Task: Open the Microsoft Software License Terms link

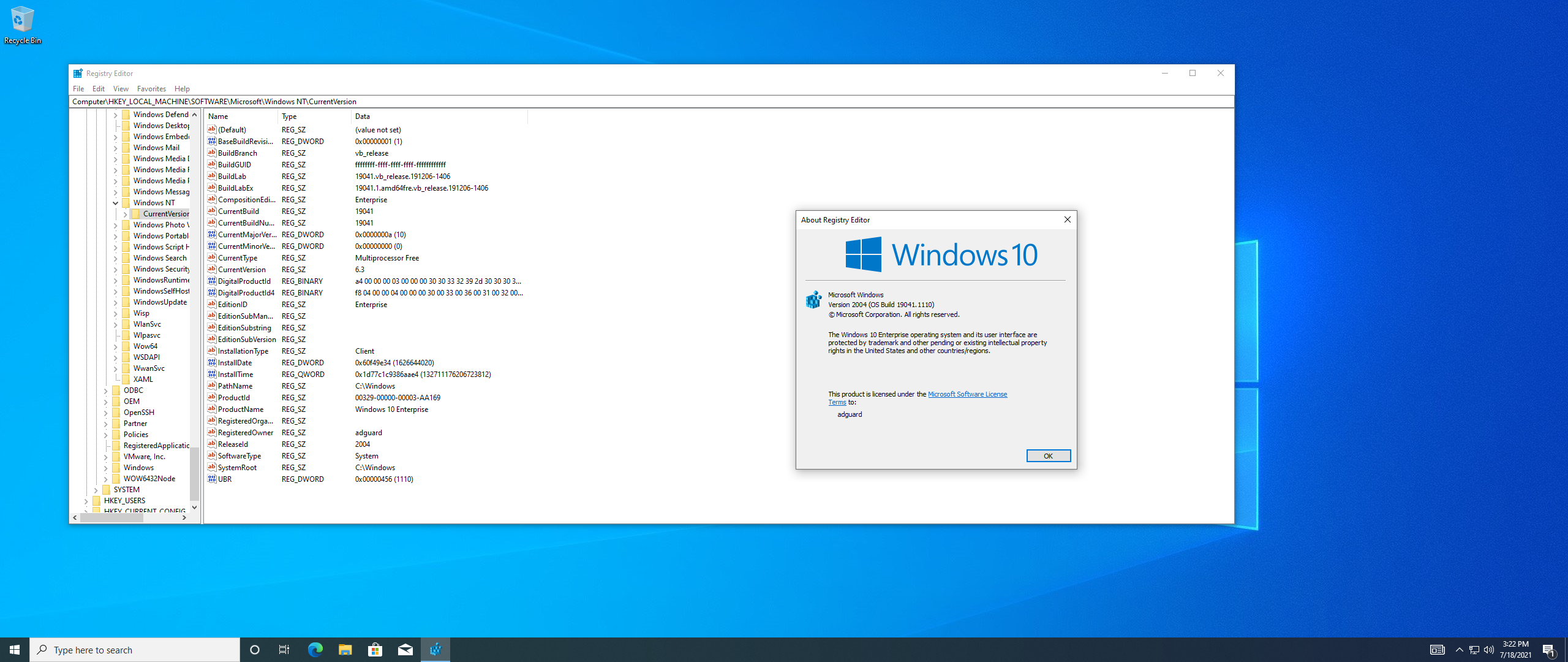Action: (967, 394)
